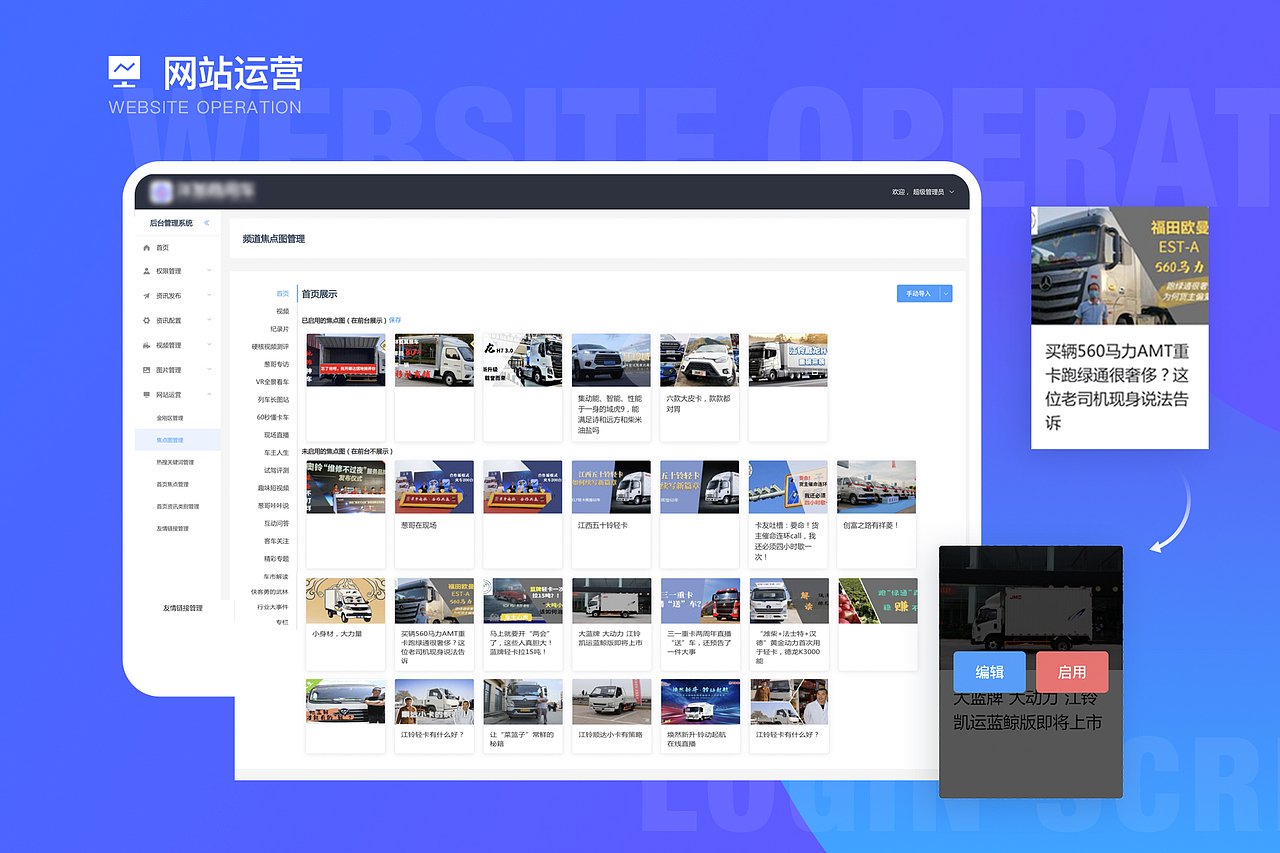1280x853 pixels.
Task: Click the 网站运营 monitor icon in sidebar
Action: pyautogui.click(x=147, y=395)
